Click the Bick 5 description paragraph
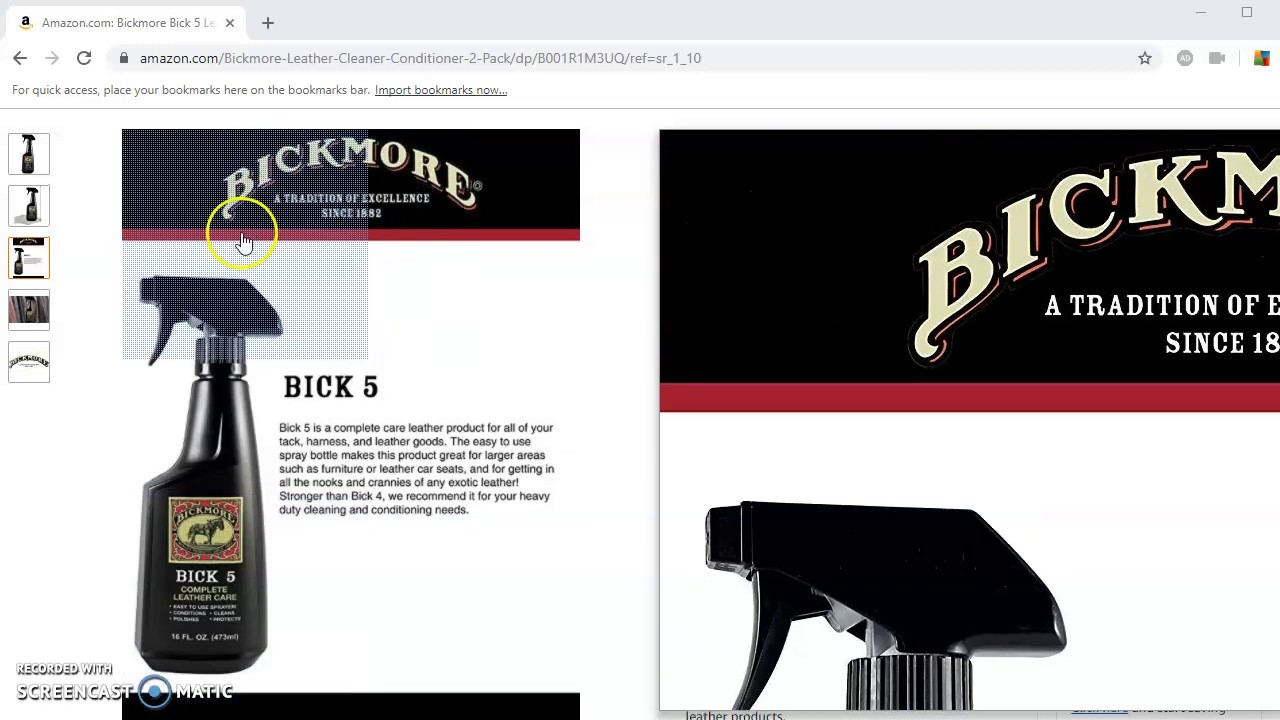 416,468
